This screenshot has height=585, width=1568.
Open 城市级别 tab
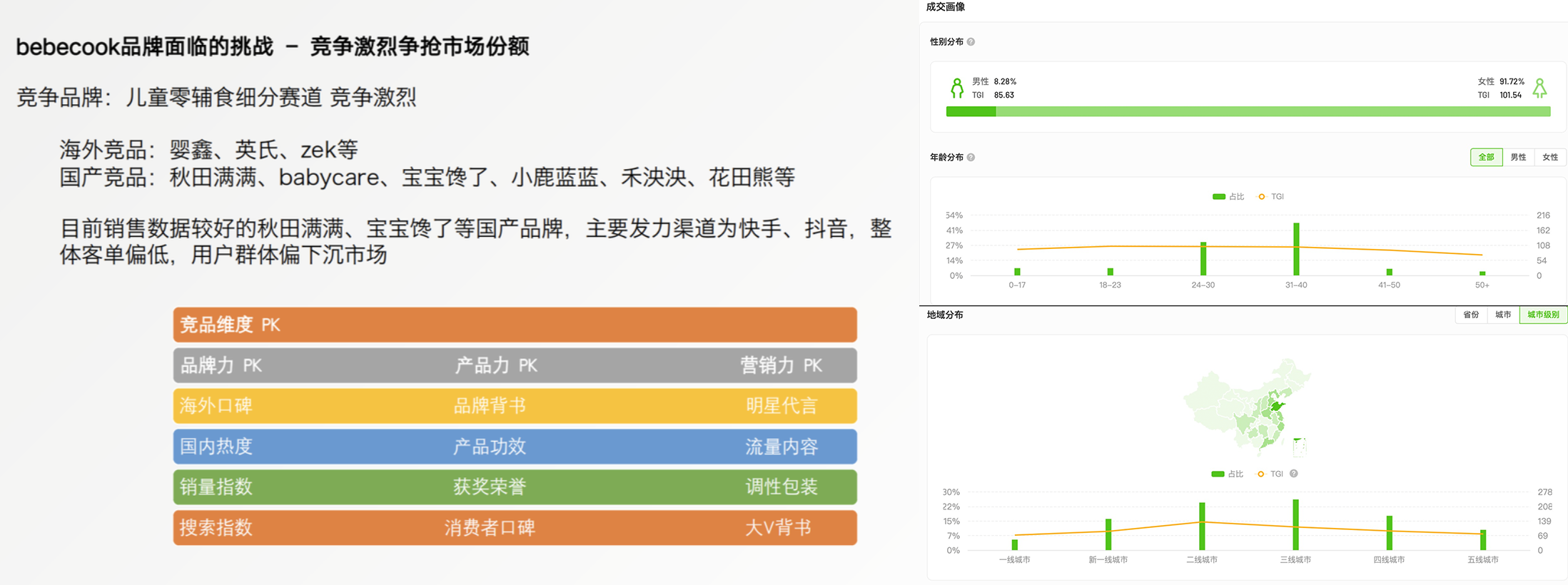(x=1542, y=315)
